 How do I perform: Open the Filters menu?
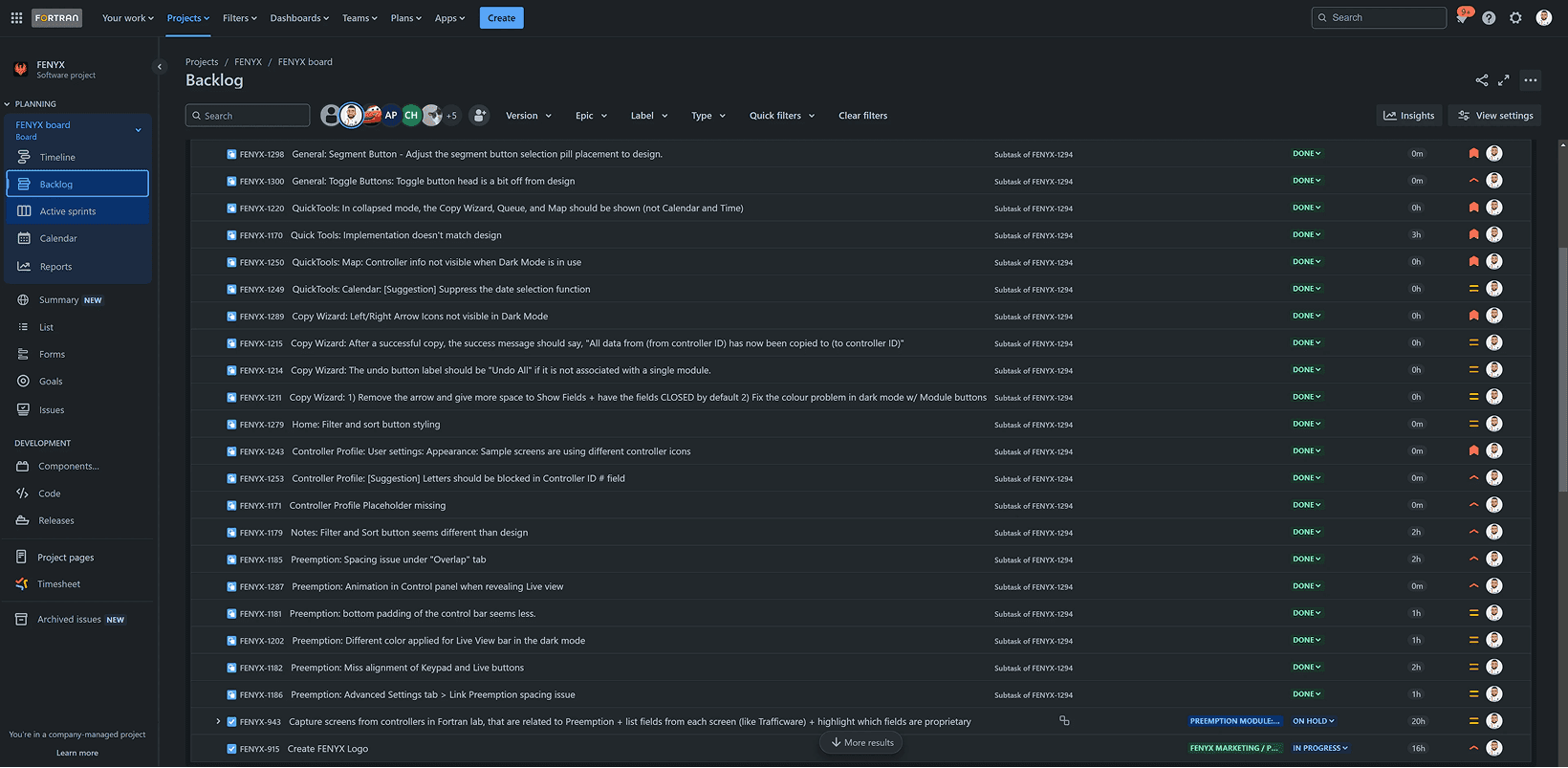coord(240,18)
